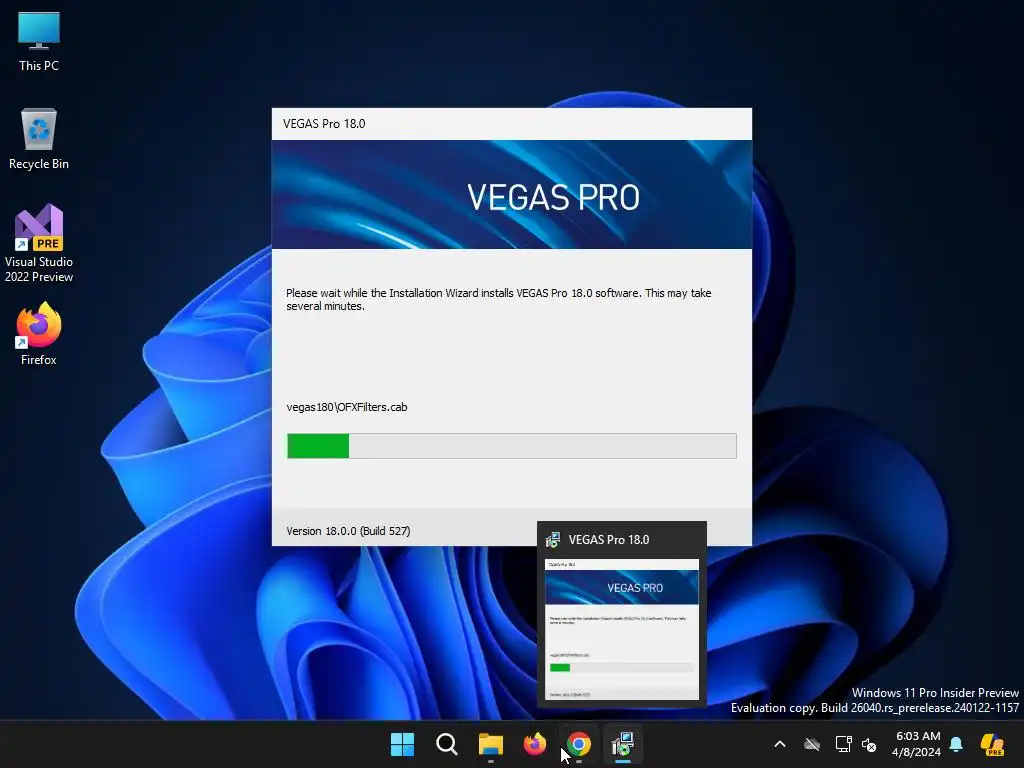Viewport: 1024px width, 768px height.
Task: Select Visual Studio 2022 Preview shortcut
Action: (x=39, y=243)
